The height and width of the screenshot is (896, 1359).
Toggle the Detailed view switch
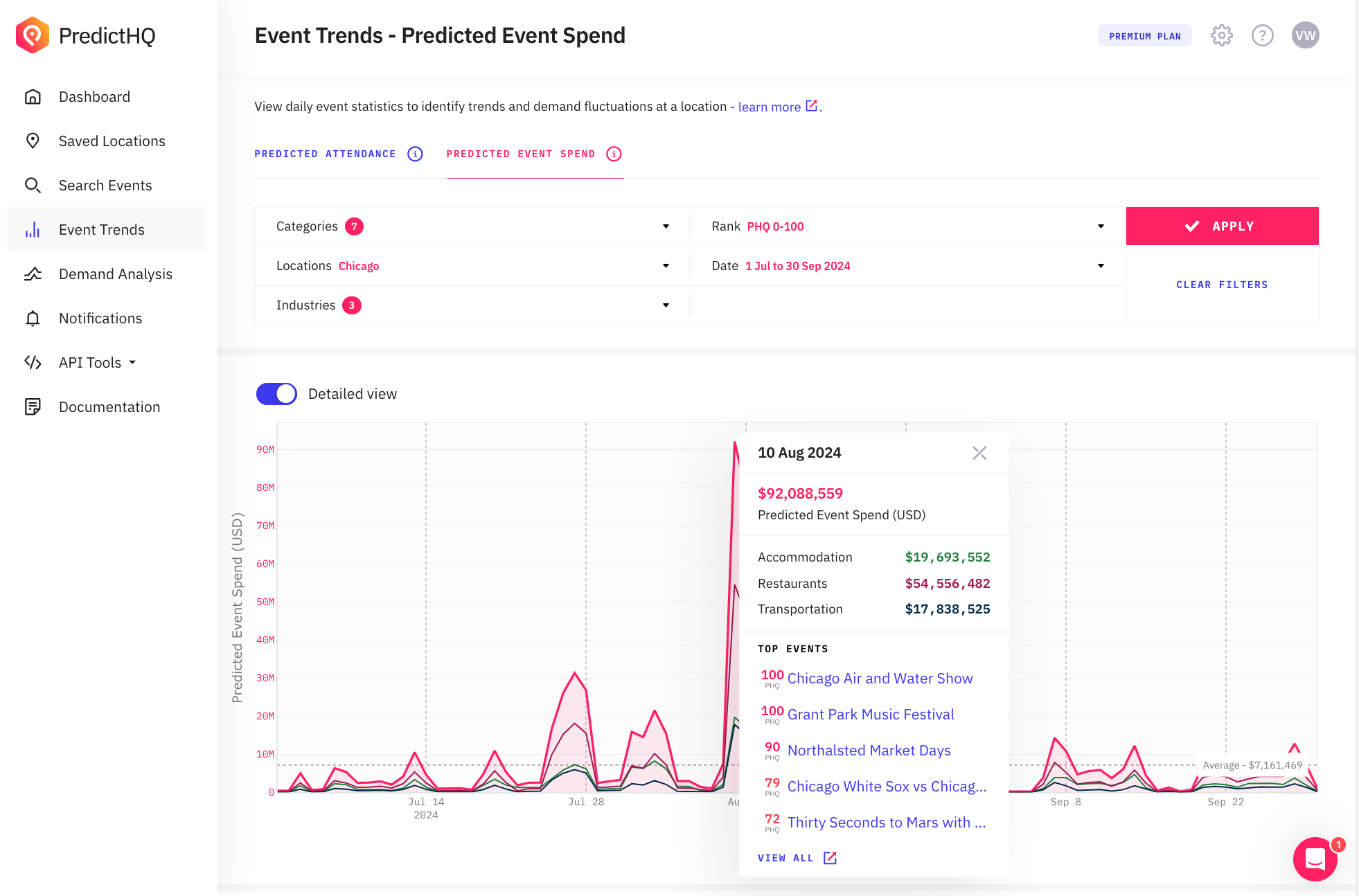pyautogui.click(x=276, y=394)
